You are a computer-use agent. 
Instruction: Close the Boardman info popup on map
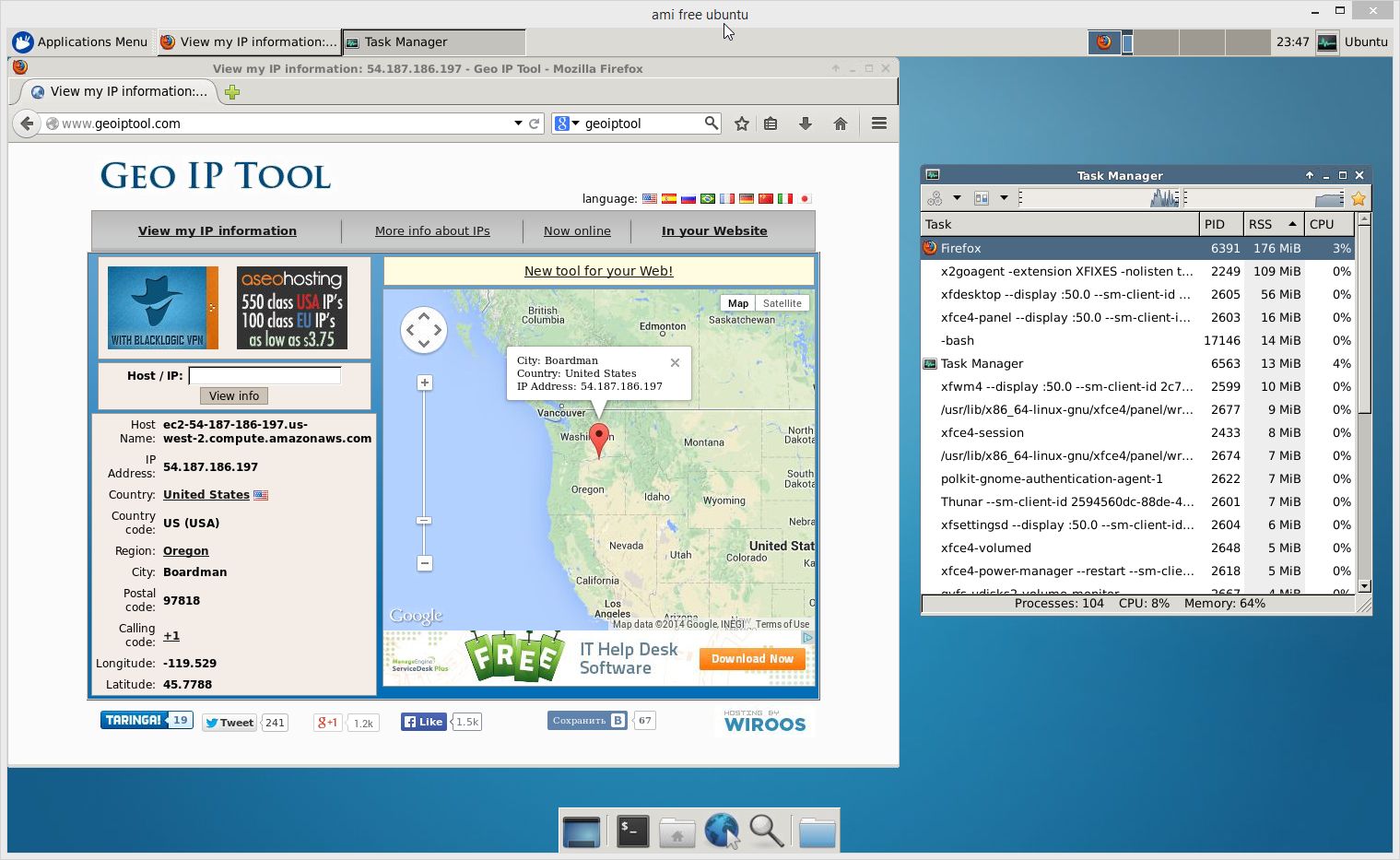(x=676, y=362)
